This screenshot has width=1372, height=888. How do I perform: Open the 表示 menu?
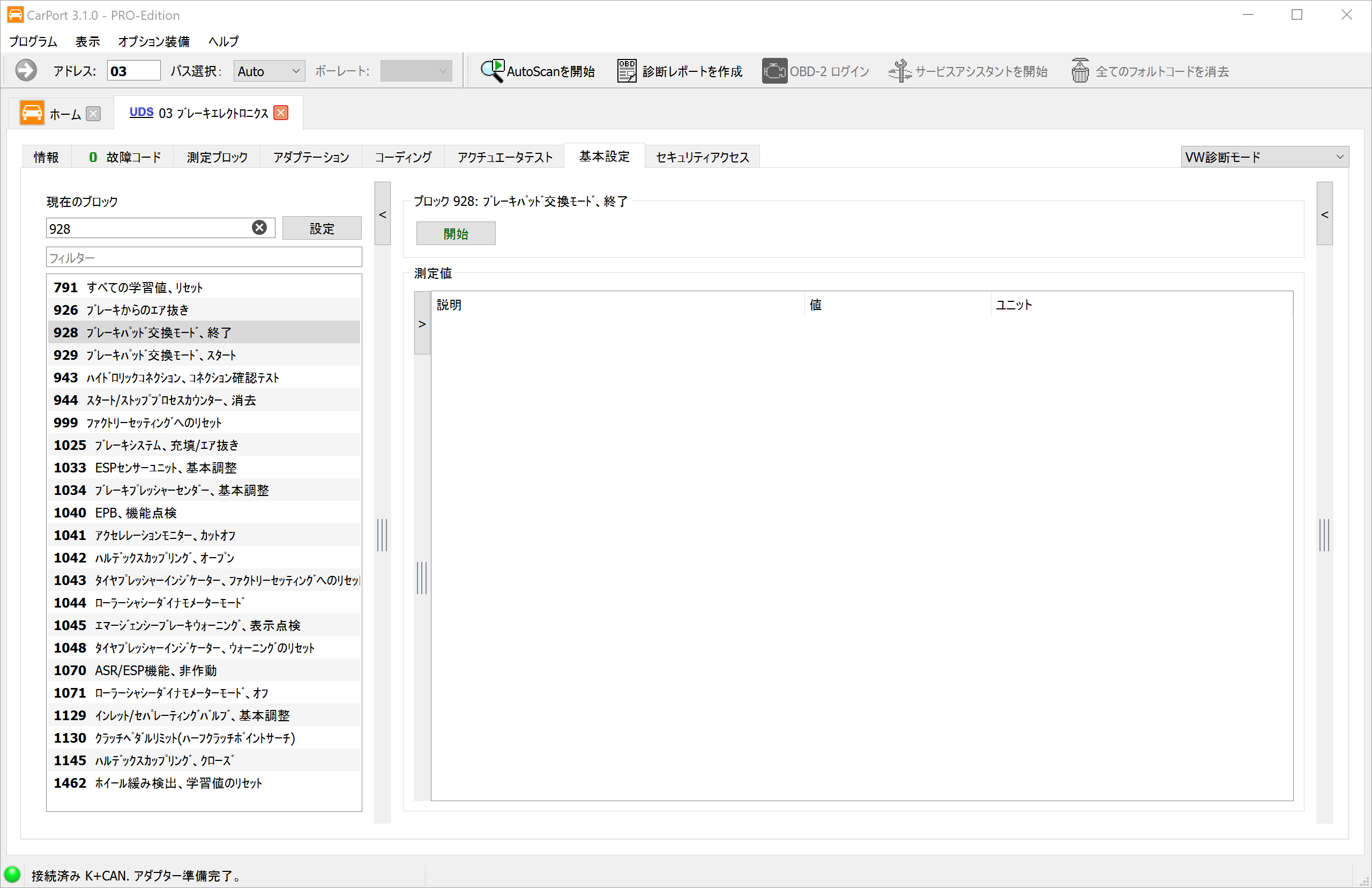pyautogui.click(x=87, y=41)
